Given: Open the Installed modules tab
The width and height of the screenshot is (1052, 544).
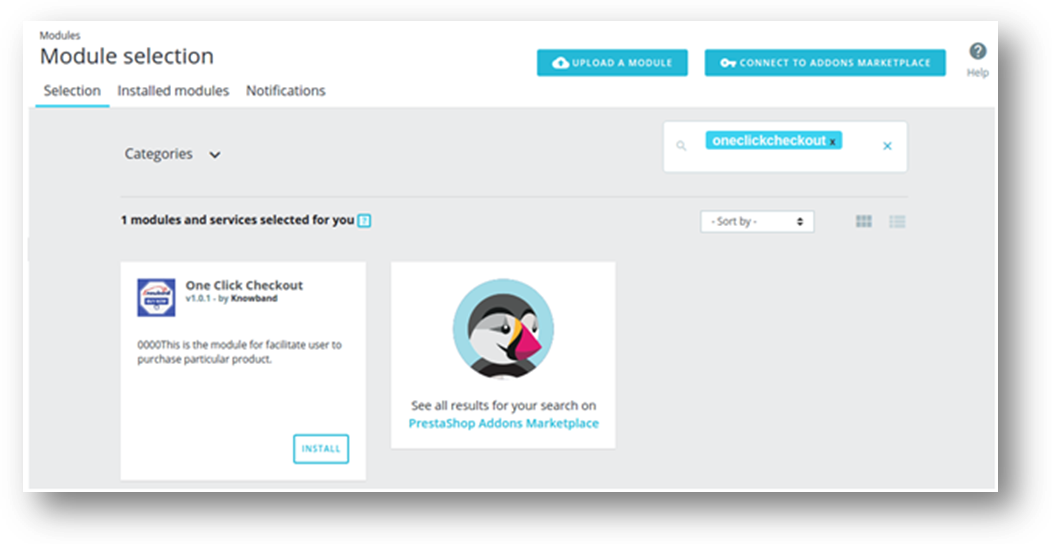Looking at the screenshot, I should click(x=173, y=91).
